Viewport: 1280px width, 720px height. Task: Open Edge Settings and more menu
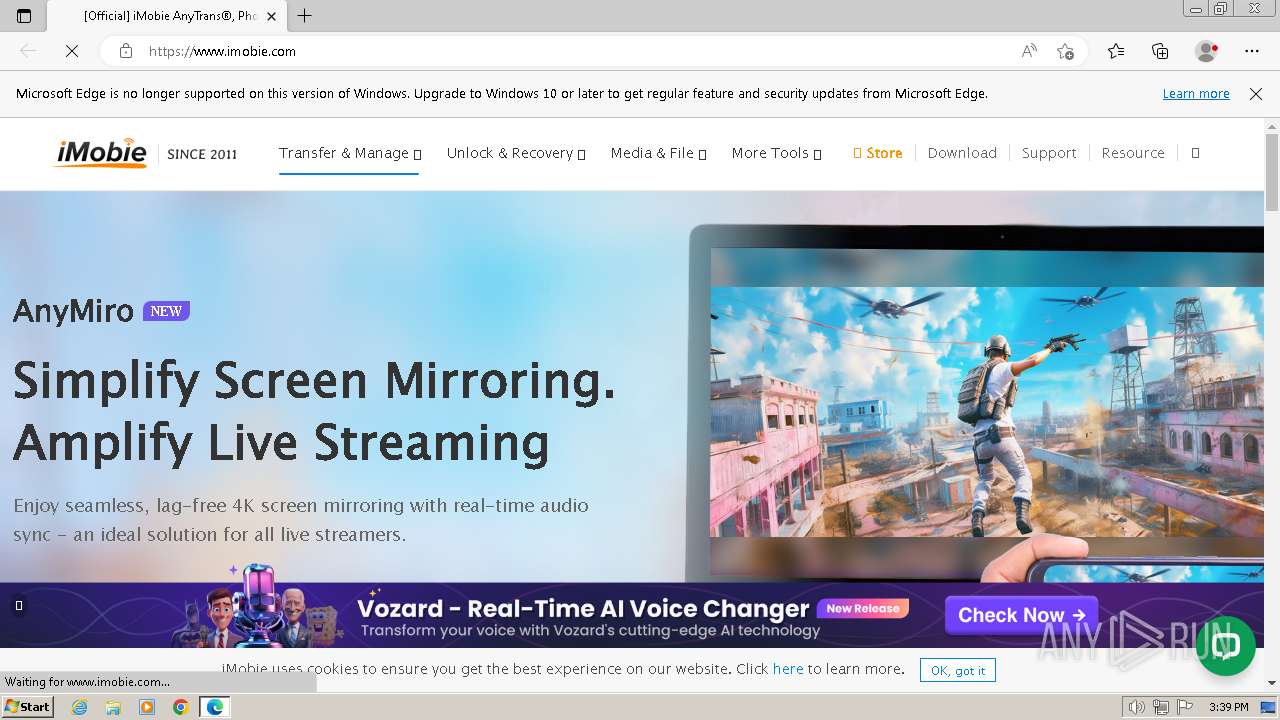point(1252,51)
